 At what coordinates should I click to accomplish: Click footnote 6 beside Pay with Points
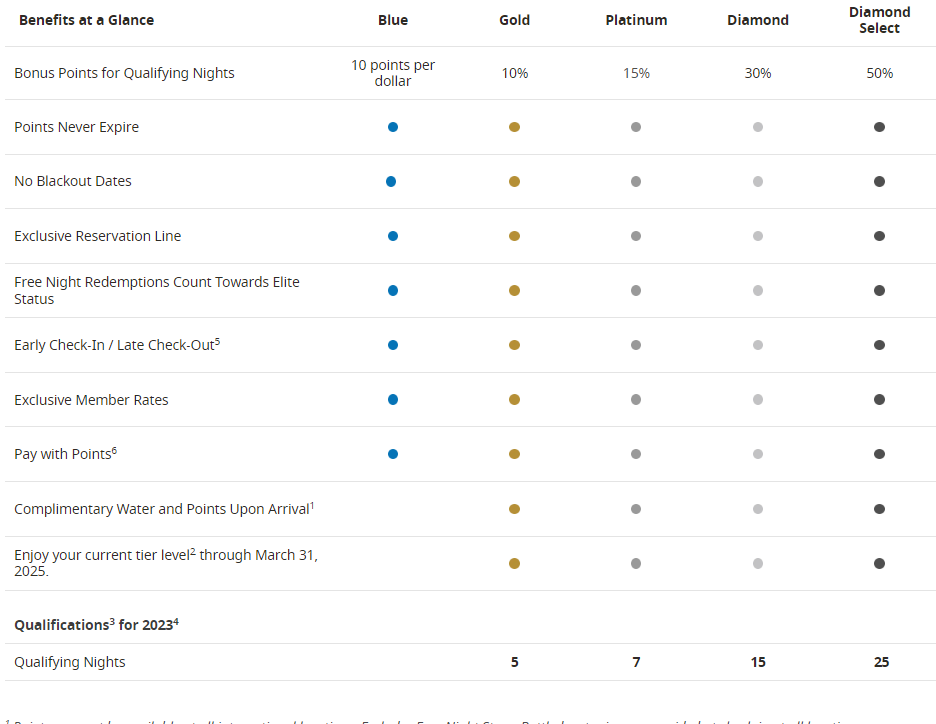pos(114,450)
